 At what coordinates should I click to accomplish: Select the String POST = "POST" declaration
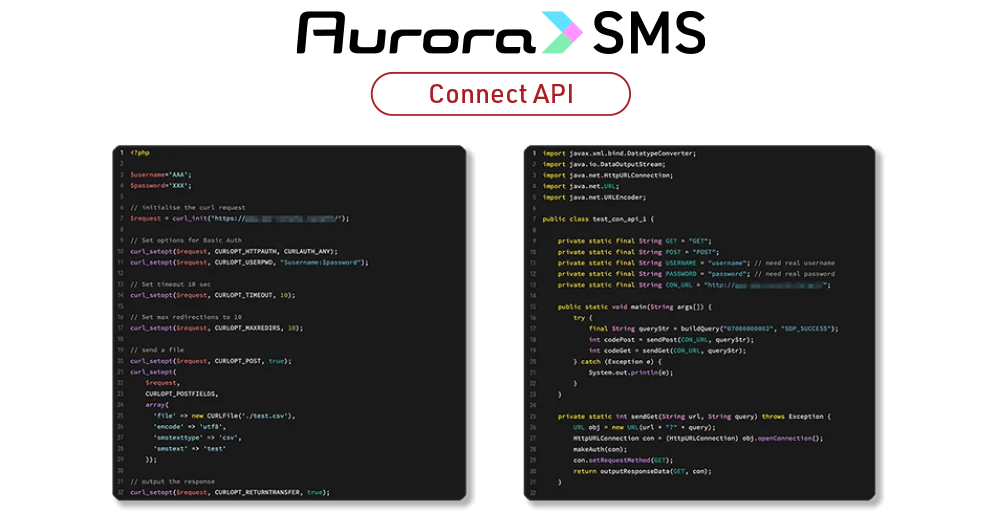click(x=638, y=252)
